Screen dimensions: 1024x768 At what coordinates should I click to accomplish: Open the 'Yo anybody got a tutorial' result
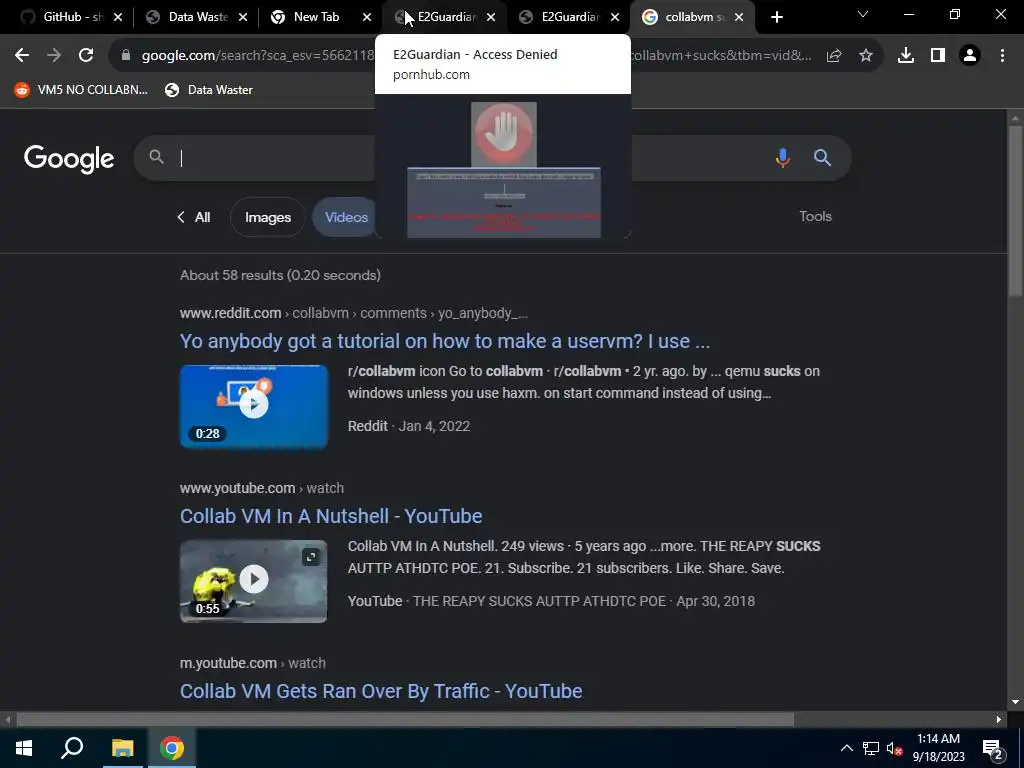point(445,341)
